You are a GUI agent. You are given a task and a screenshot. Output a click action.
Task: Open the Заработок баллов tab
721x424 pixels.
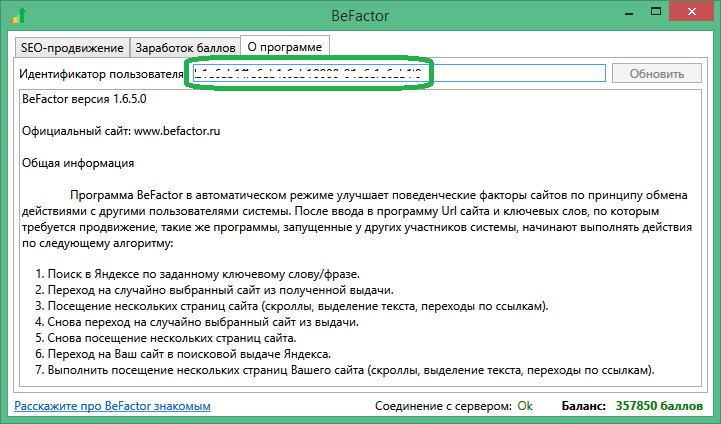coord(185,48)
